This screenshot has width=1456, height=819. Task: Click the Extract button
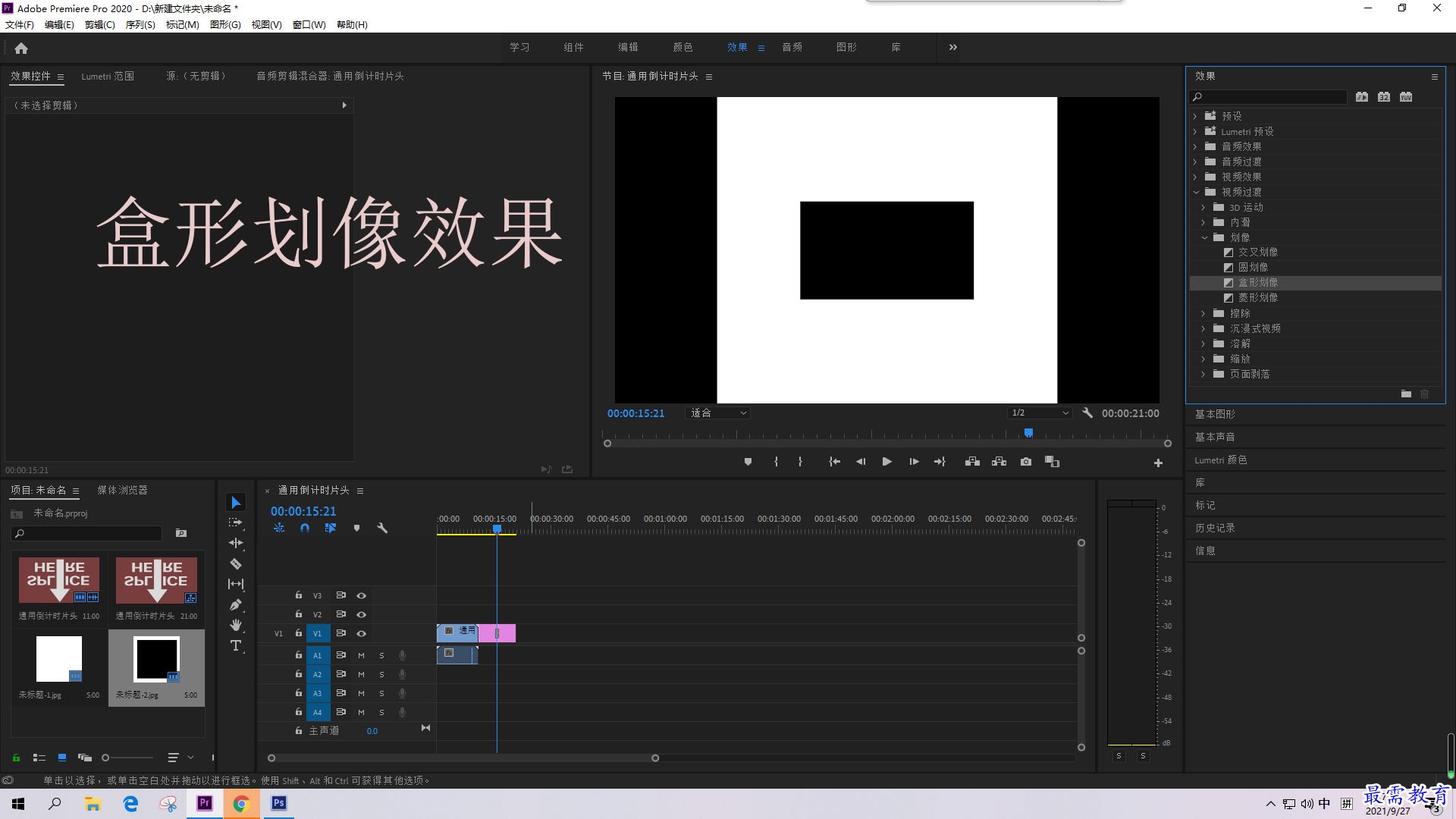point(999,462)
